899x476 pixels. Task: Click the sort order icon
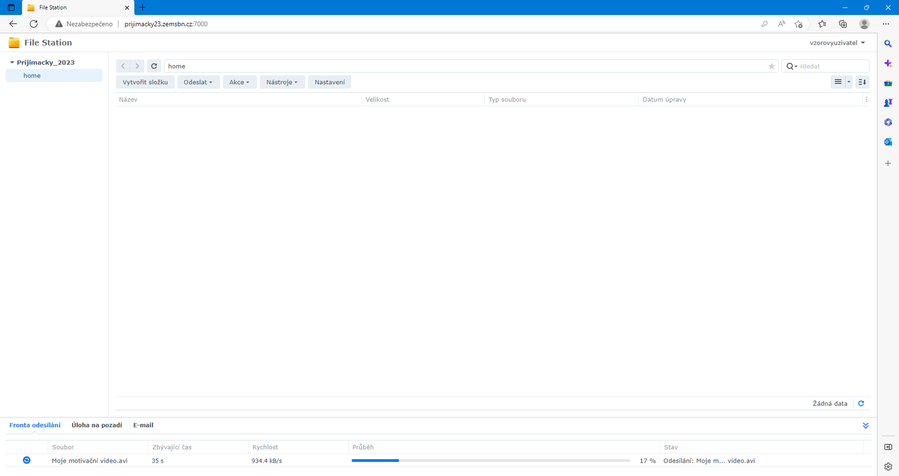point(862,82)
